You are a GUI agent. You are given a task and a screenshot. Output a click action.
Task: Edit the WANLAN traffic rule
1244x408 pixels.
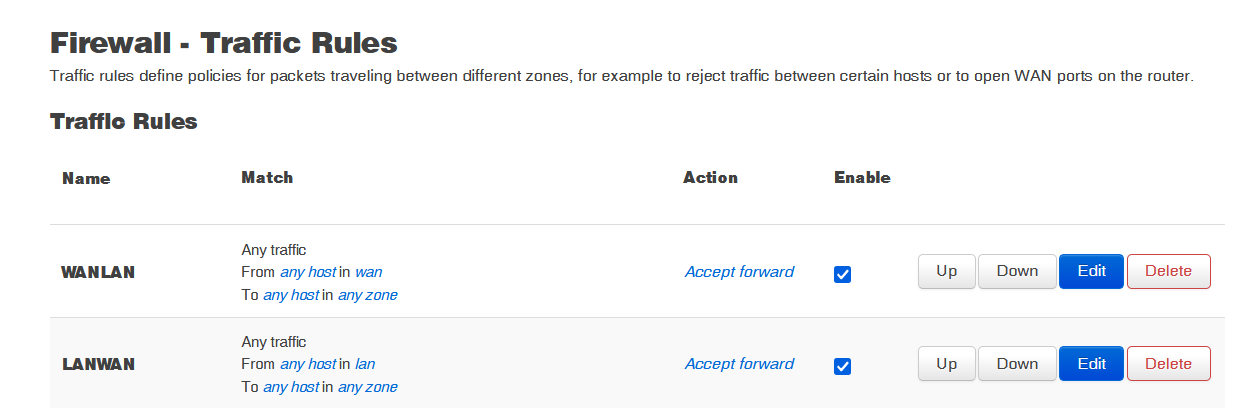pos(1091,271)
